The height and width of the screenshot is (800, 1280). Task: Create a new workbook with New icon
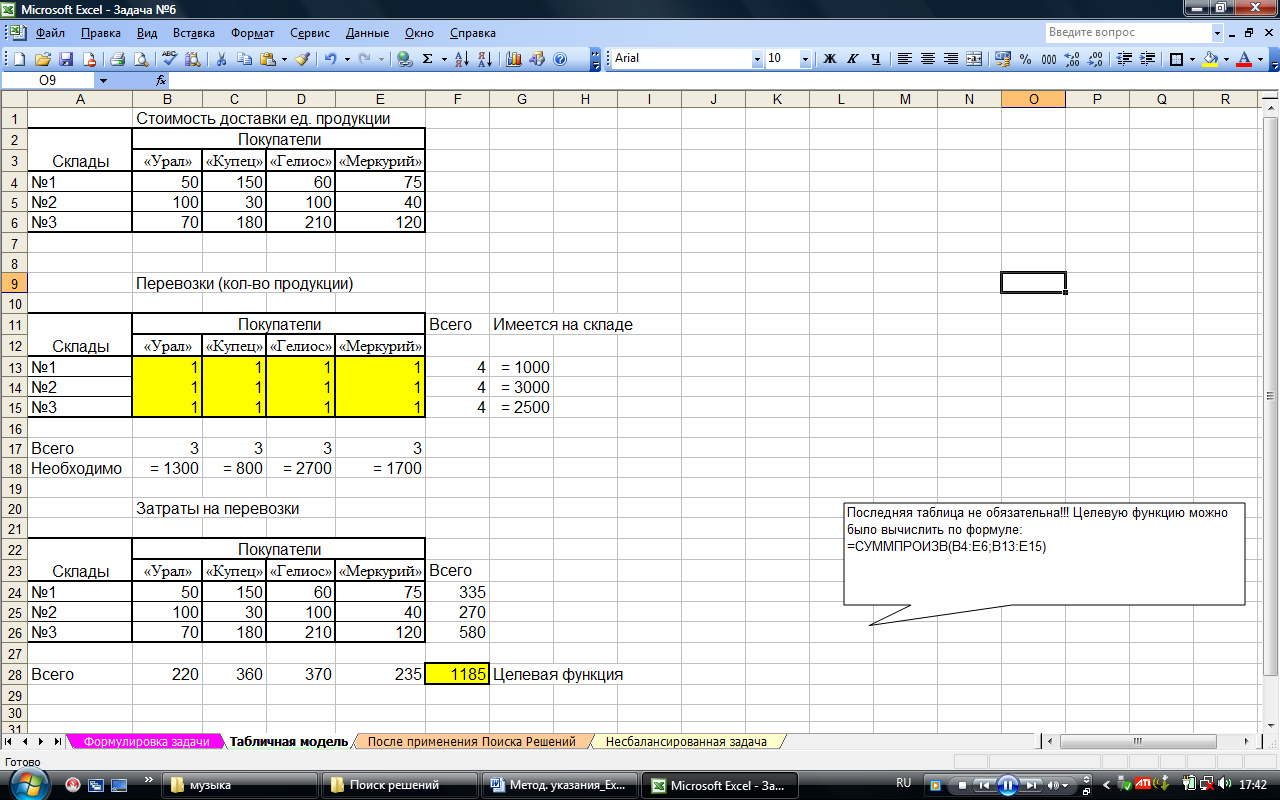tap(20, 59)
